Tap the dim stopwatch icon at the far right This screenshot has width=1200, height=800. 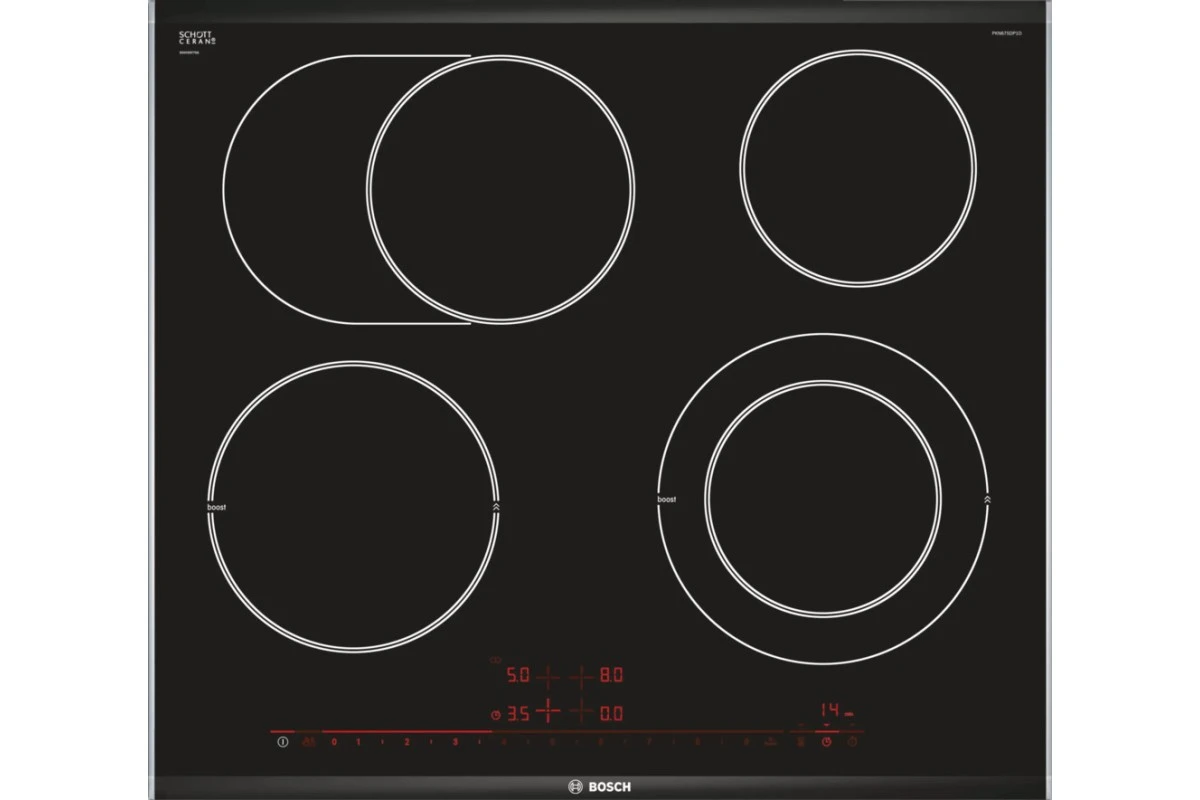(x=852, y=741)
